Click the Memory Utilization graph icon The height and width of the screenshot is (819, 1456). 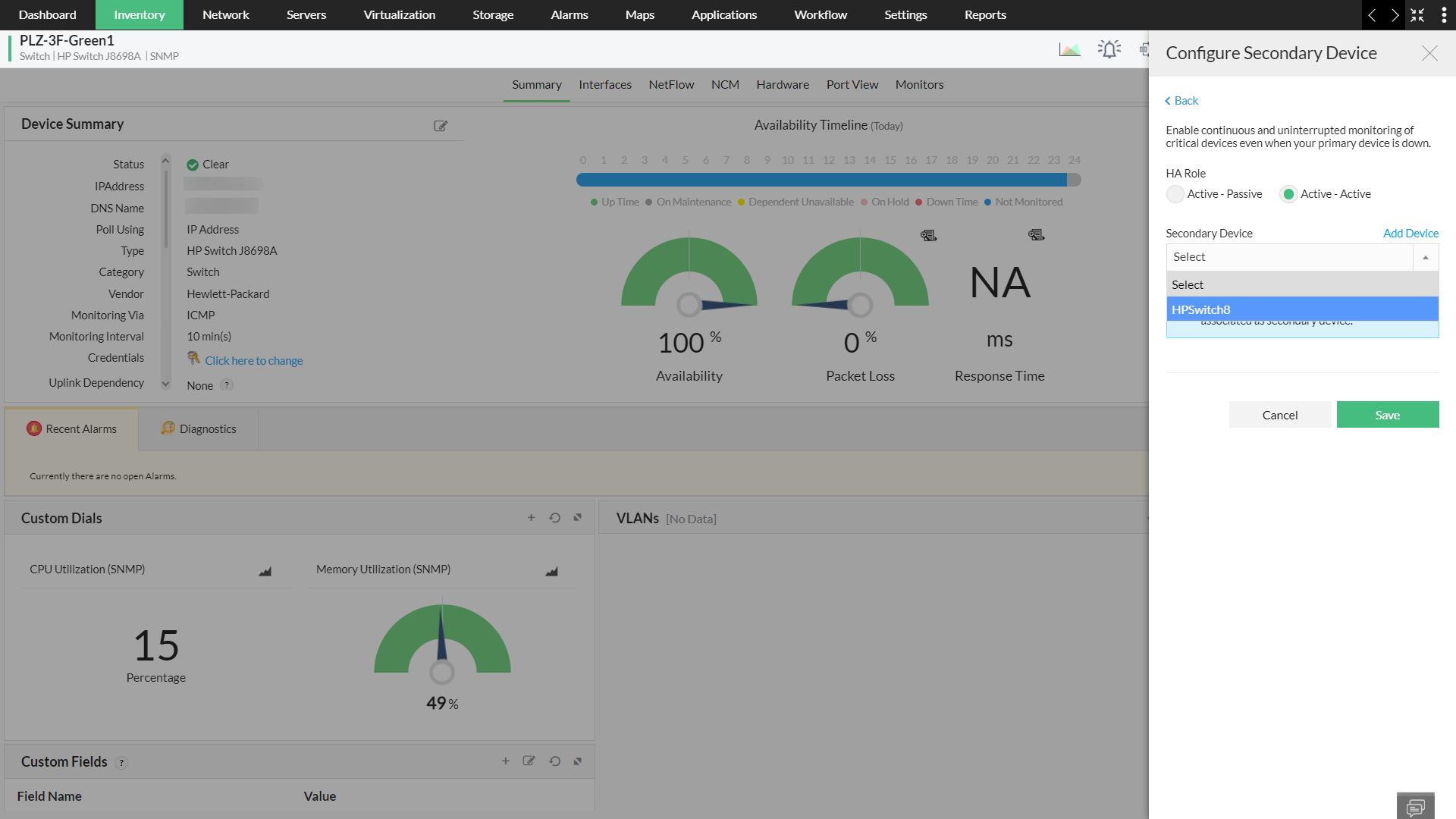pyautogui.click(x=551, y=571)
